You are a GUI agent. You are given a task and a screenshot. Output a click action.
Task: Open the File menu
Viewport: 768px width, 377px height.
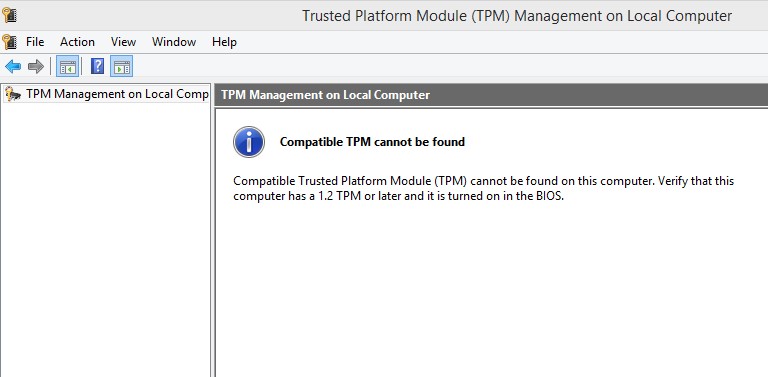click(35, 42)
